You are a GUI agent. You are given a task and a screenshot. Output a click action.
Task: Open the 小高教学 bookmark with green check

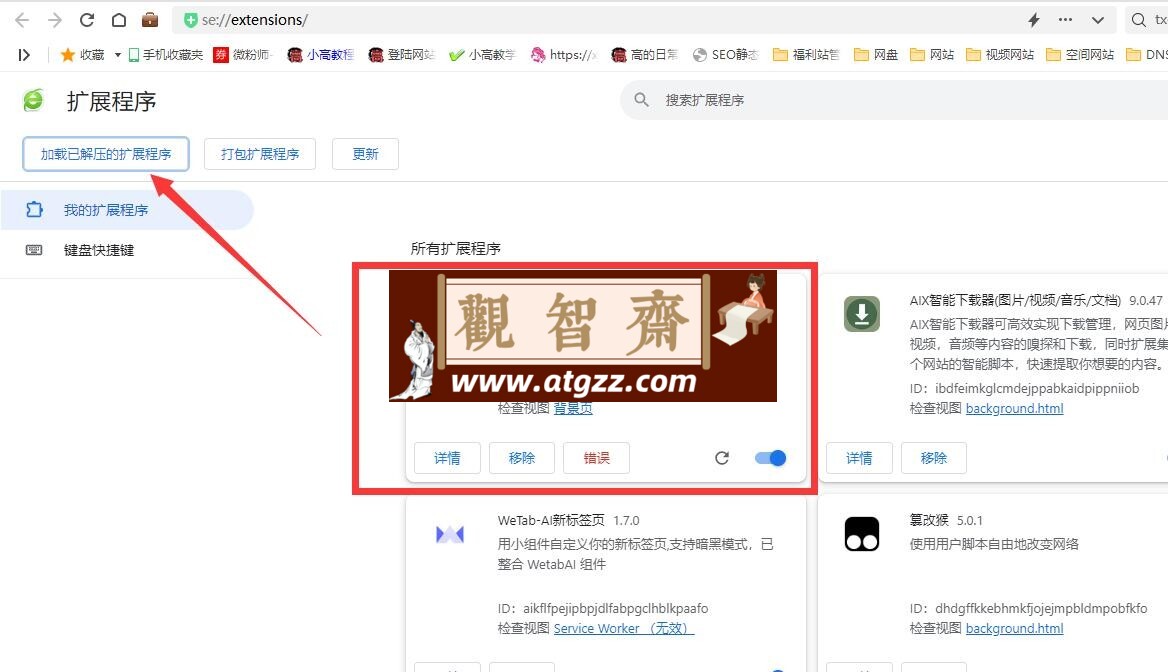pos(482,54)
